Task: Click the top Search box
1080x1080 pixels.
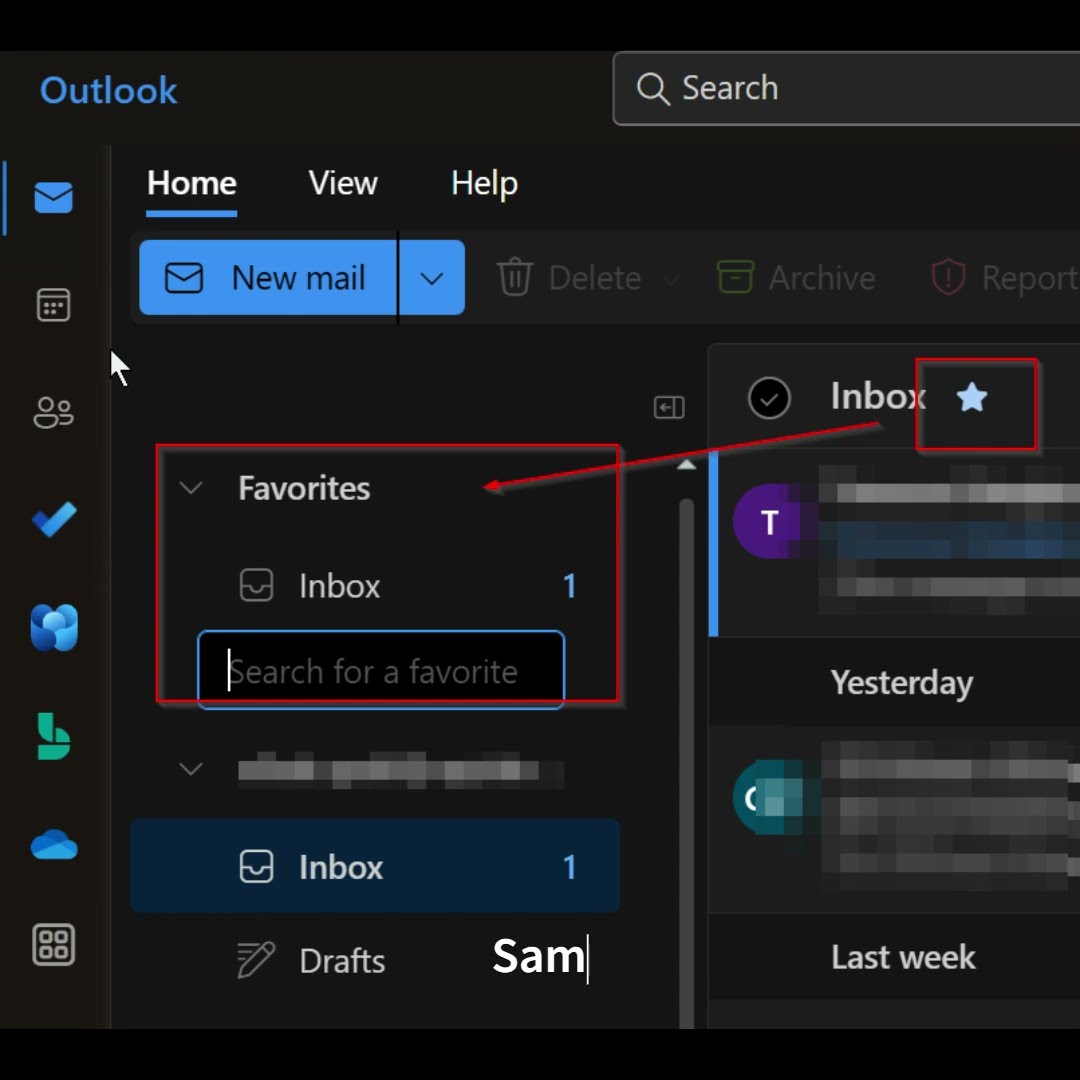Action: [846, 89]
